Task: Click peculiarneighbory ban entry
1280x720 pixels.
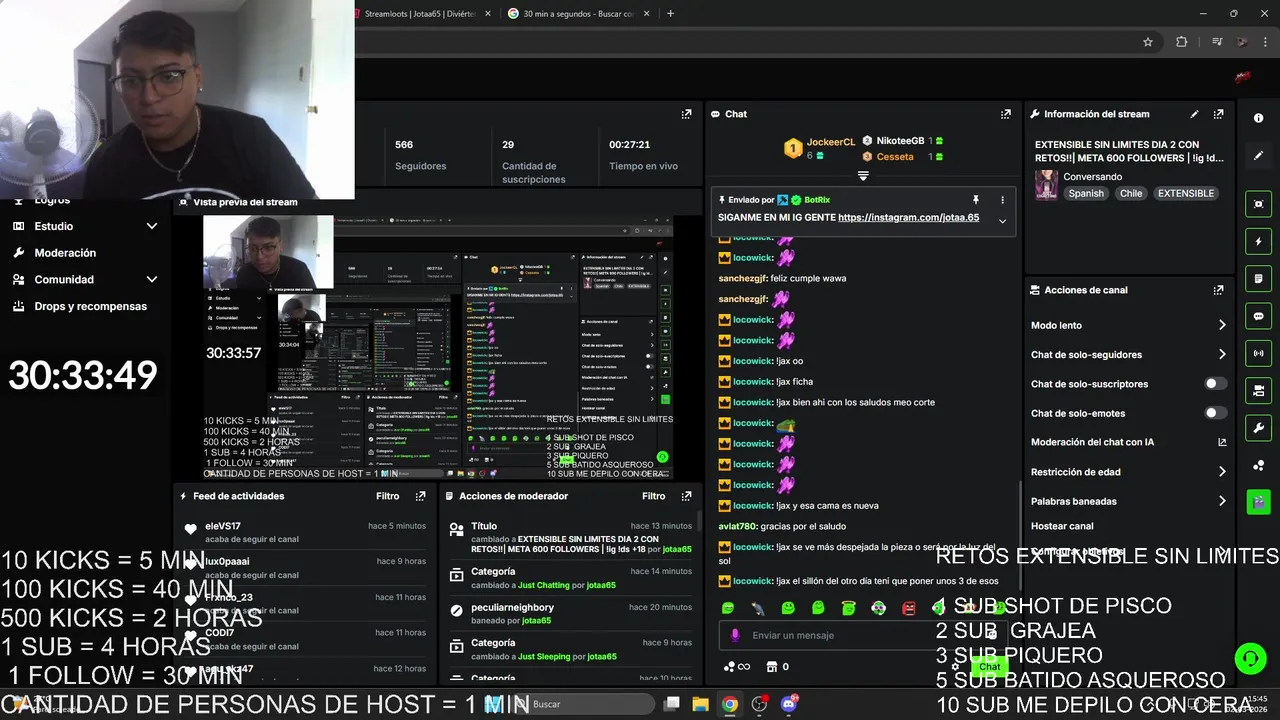Action: tap(568, 613)
